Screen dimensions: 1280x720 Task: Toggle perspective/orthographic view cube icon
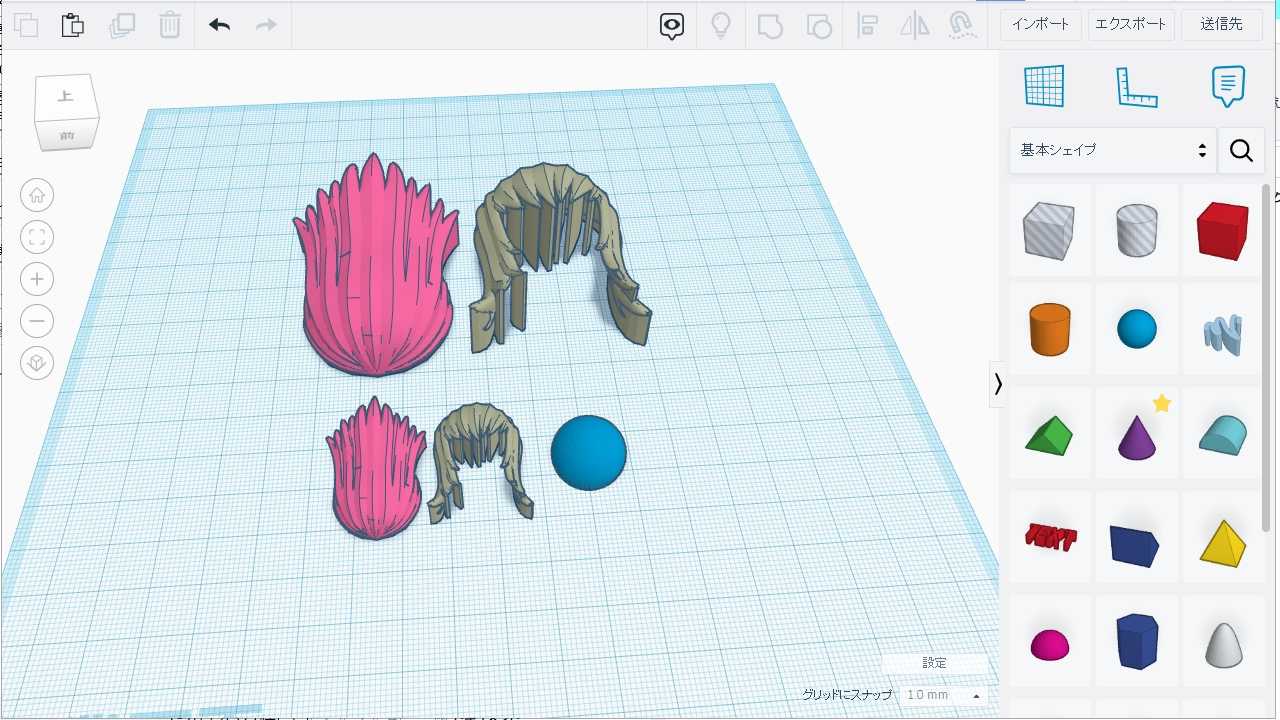point(37,363)
